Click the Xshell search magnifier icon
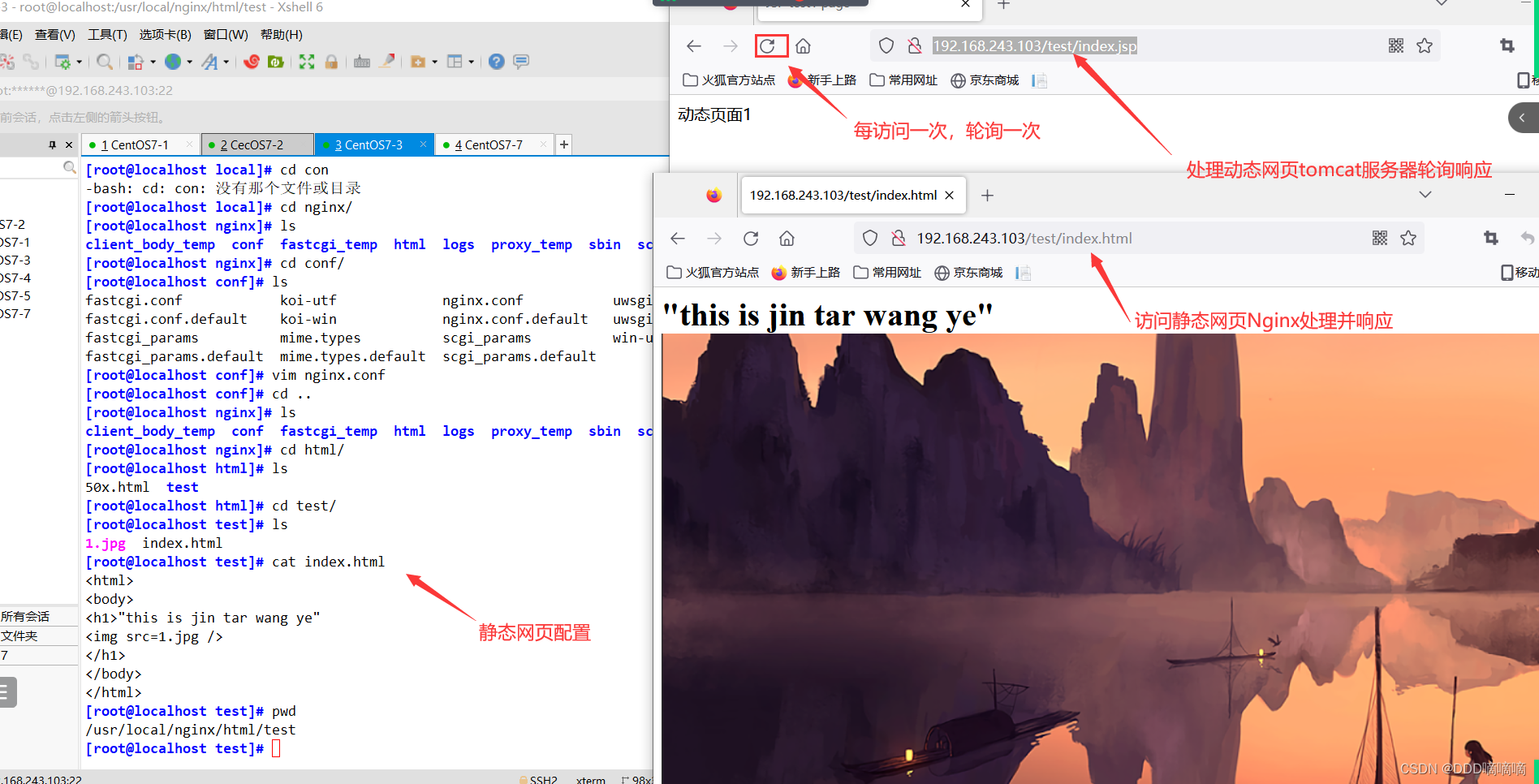Viewport: 1539px width, 784px height. point(104,62)
